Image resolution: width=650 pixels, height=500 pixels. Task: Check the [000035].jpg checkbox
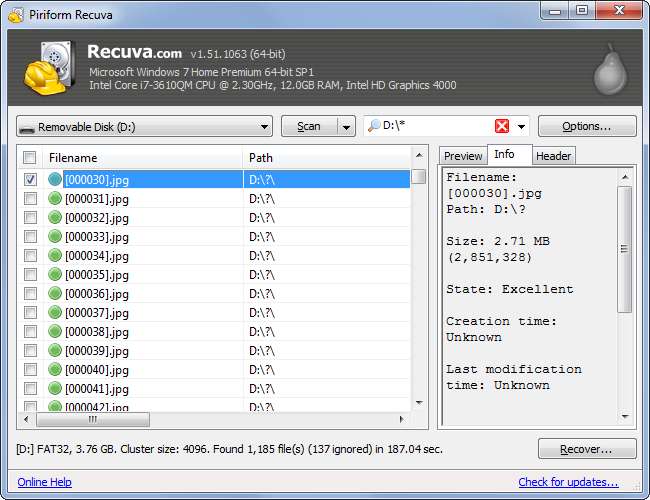(30, 274)
